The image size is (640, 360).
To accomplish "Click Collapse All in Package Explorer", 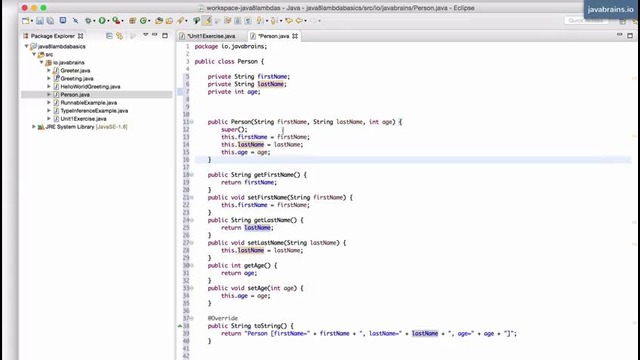I will [x=109, y=36].
